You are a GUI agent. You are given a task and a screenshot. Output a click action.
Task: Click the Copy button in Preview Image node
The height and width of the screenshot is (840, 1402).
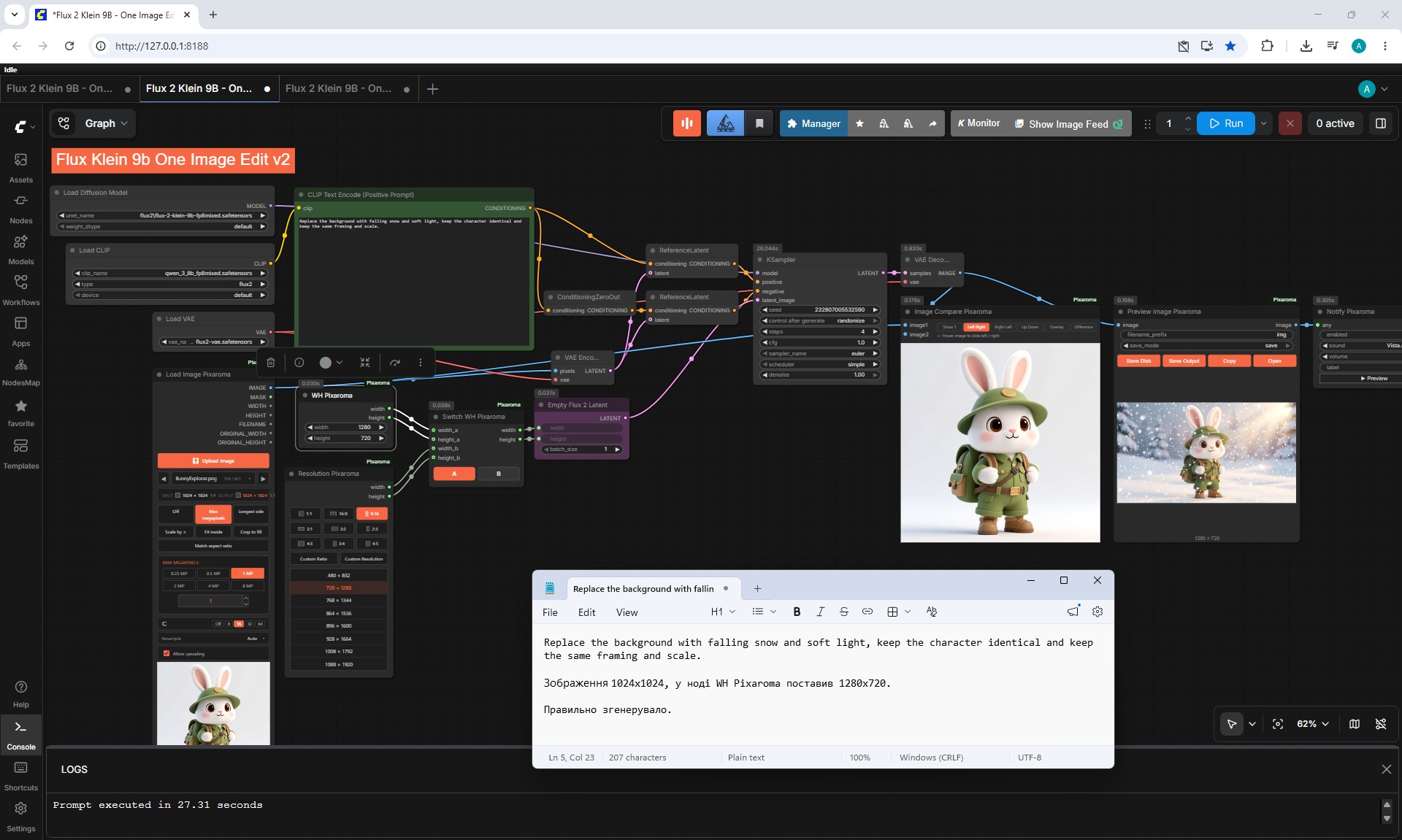1230,361
